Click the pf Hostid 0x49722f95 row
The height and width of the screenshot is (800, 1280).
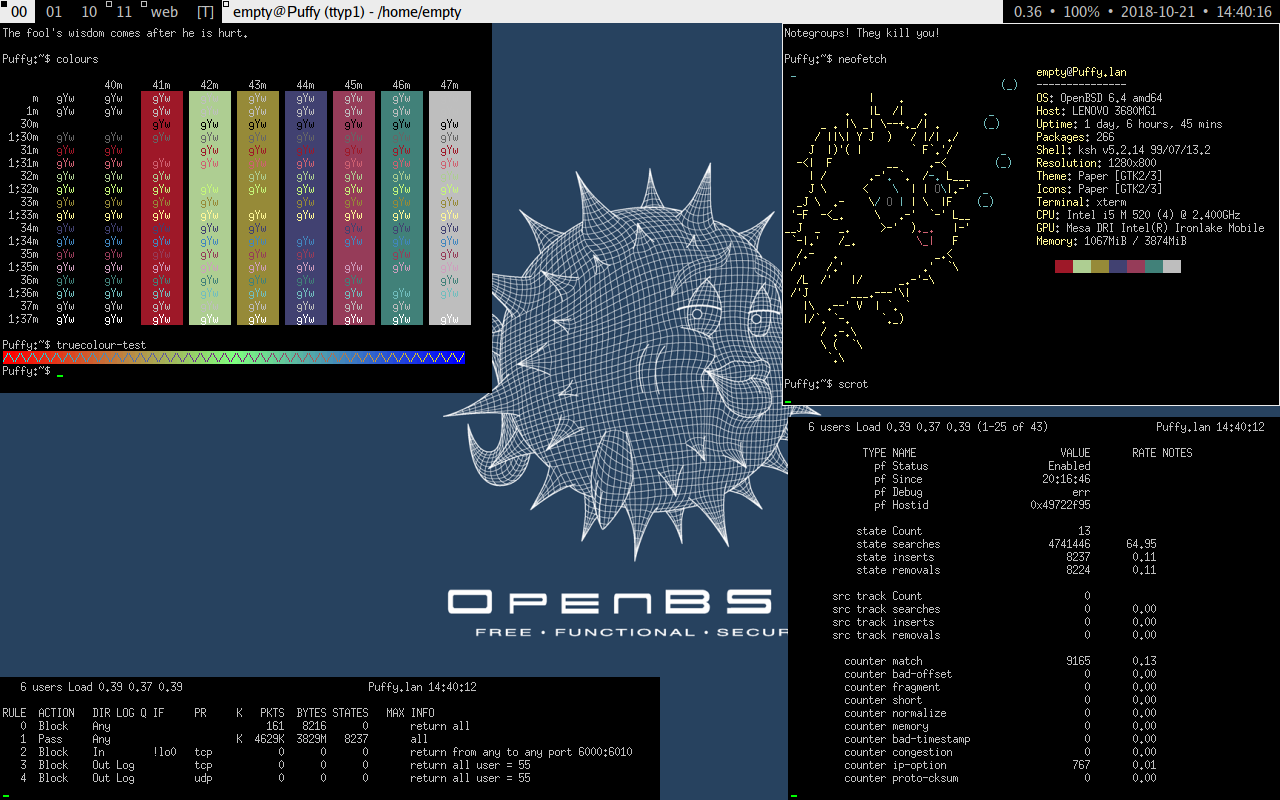(x=982, y=505)
